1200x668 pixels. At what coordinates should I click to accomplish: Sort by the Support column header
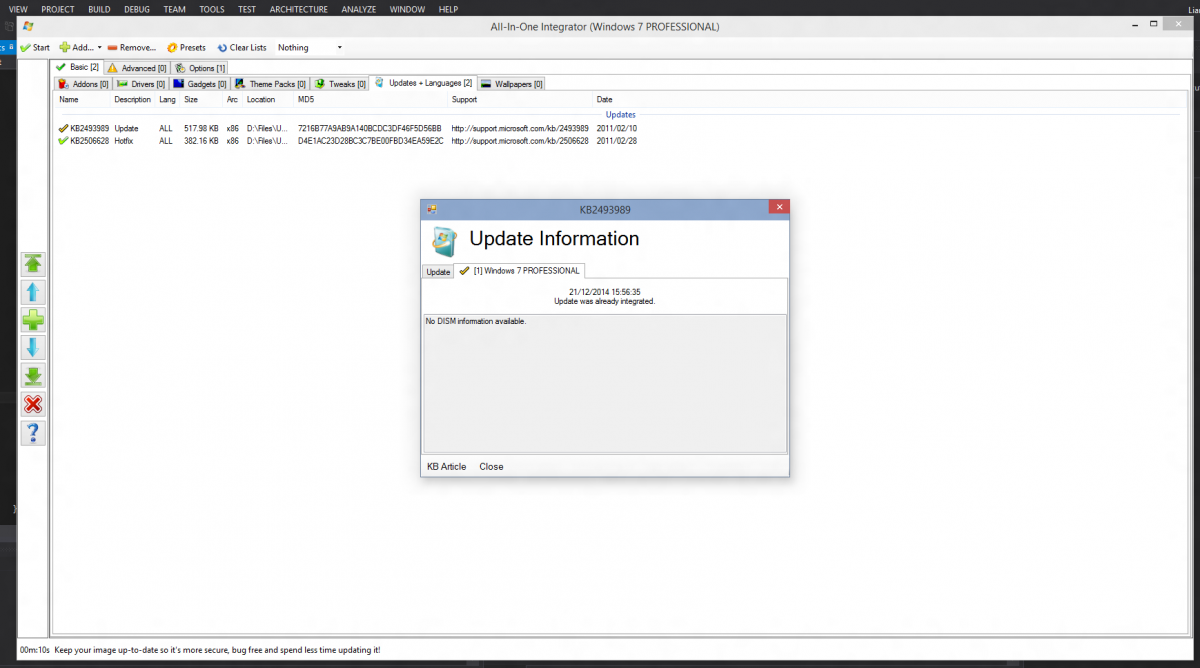pyautogui.click(x=464, y=100)
